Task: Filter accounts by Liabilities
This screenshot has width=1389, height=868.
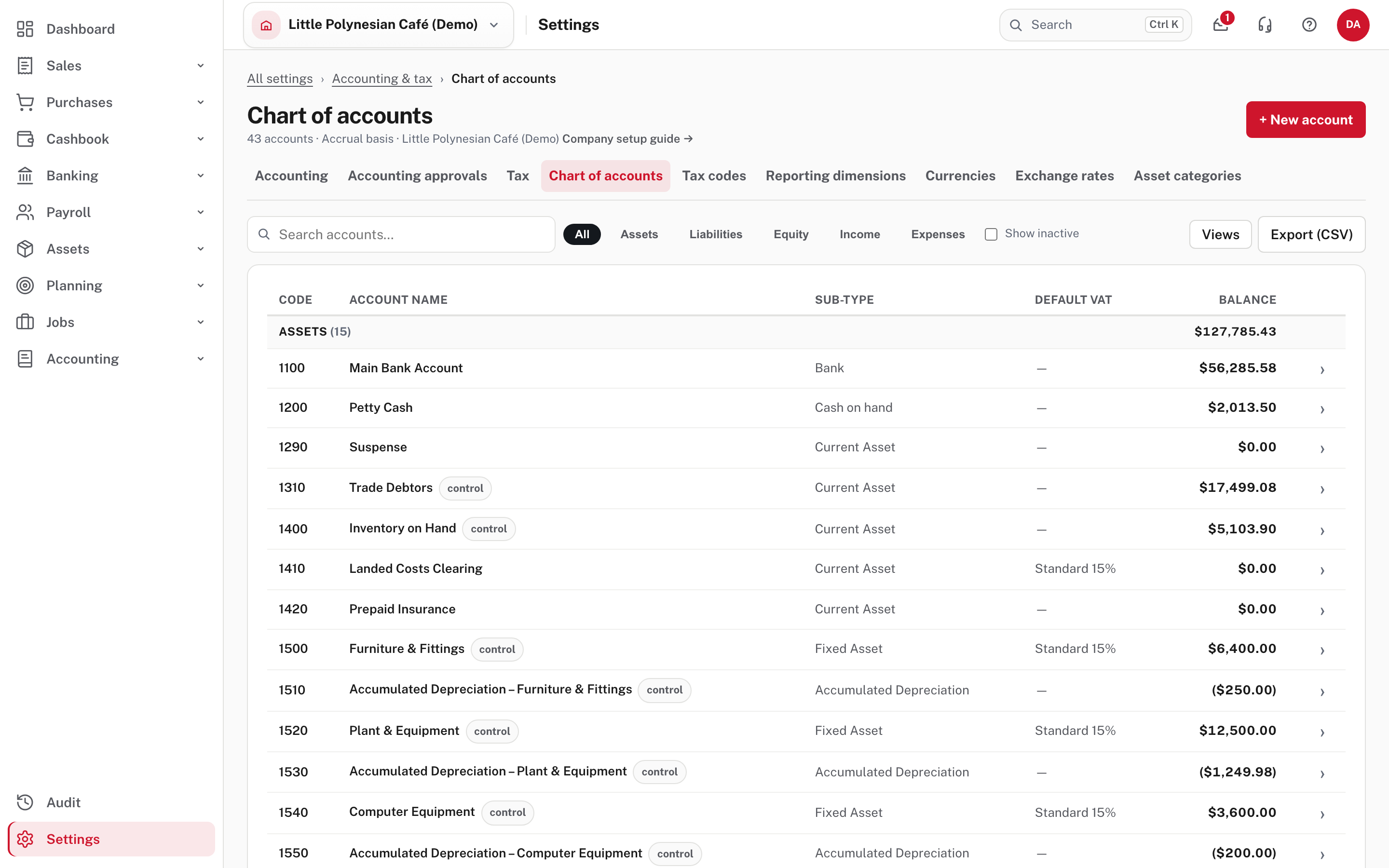Action: click(x=716, y=234)
